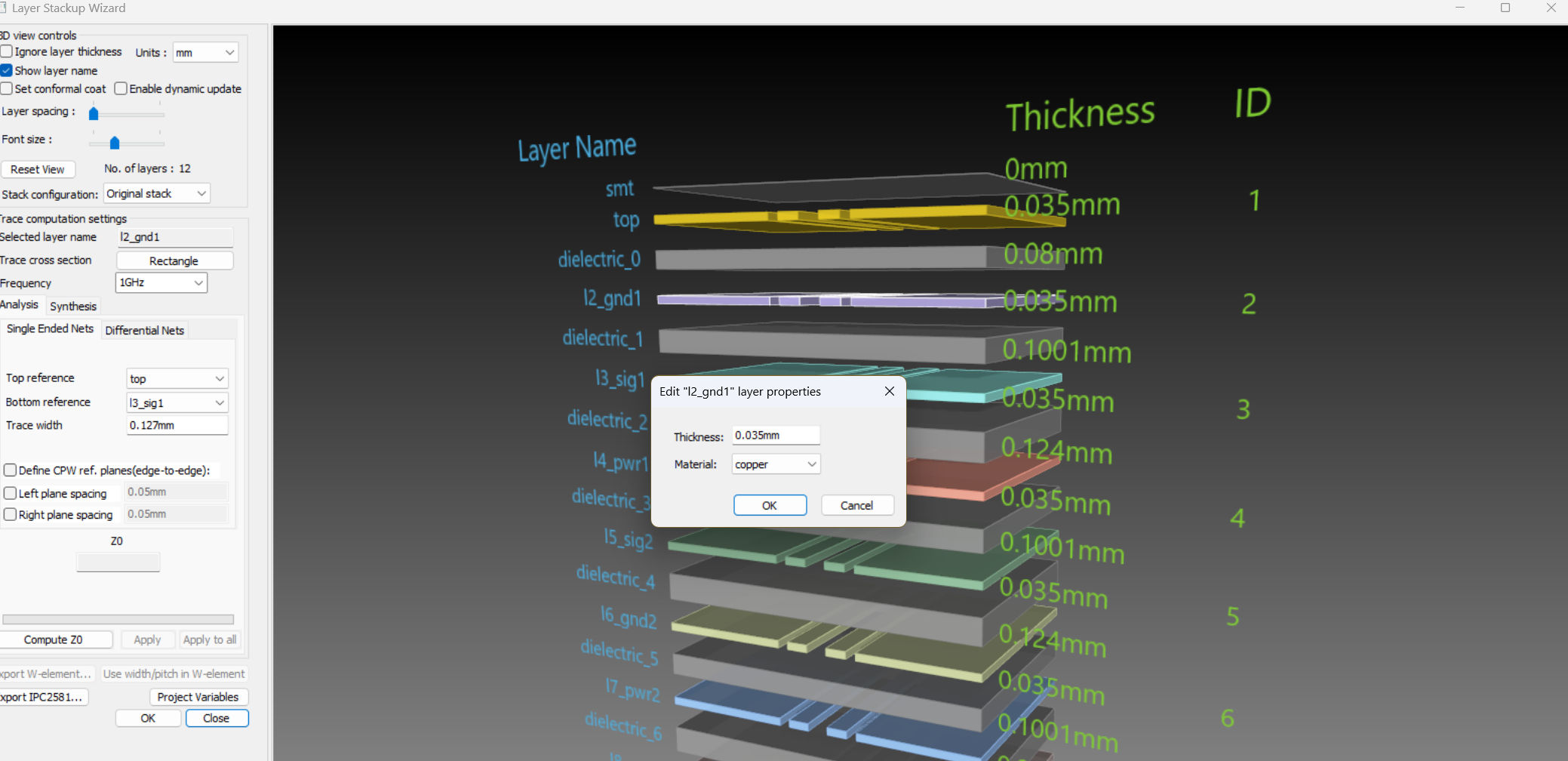Click dielectric_1 layer label
This screenshot has height=761, width=1568.
click(603, 338)
